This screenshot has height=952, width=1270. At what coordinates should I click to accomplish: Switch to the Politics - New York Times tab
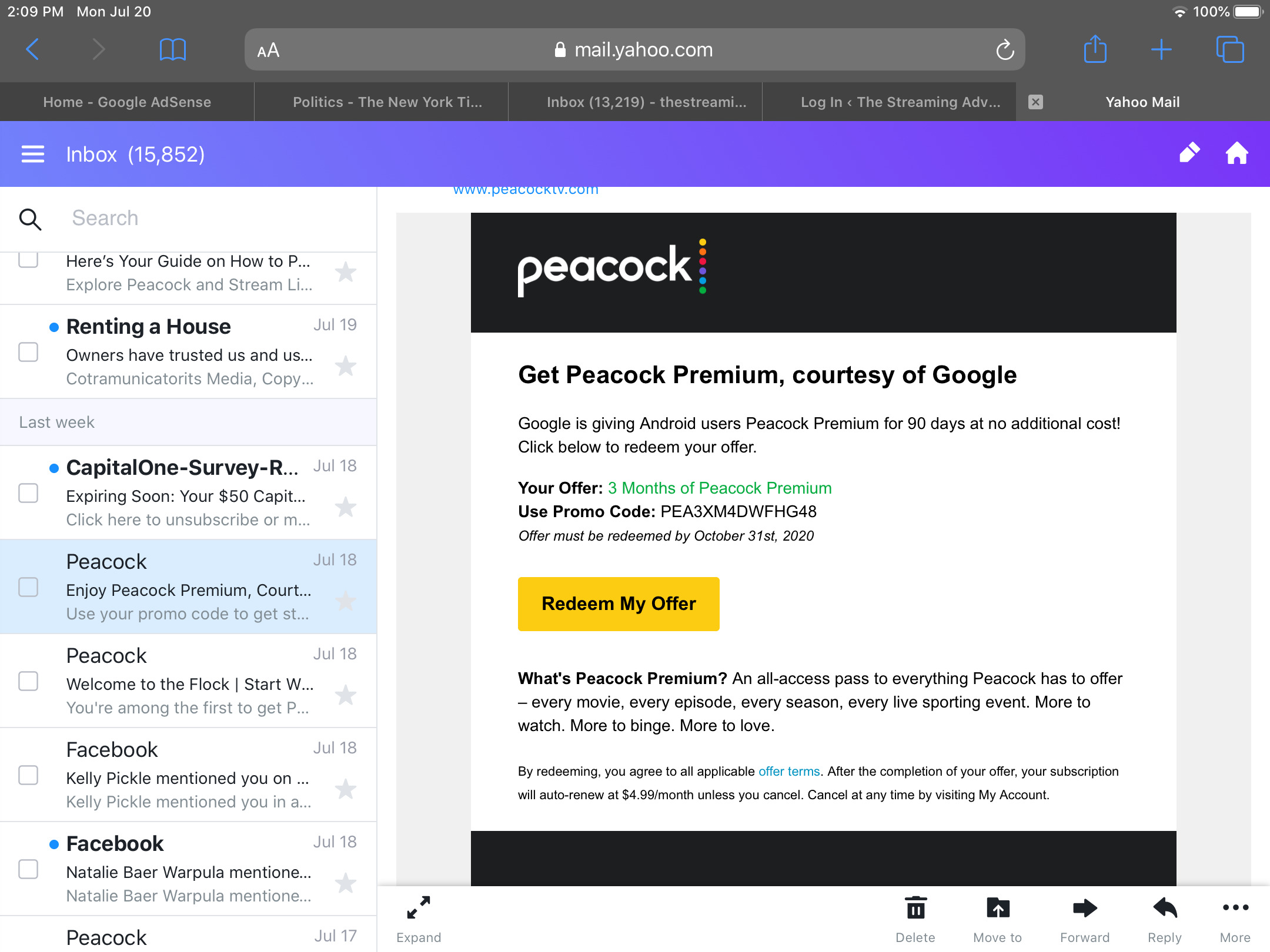[387, 102]
